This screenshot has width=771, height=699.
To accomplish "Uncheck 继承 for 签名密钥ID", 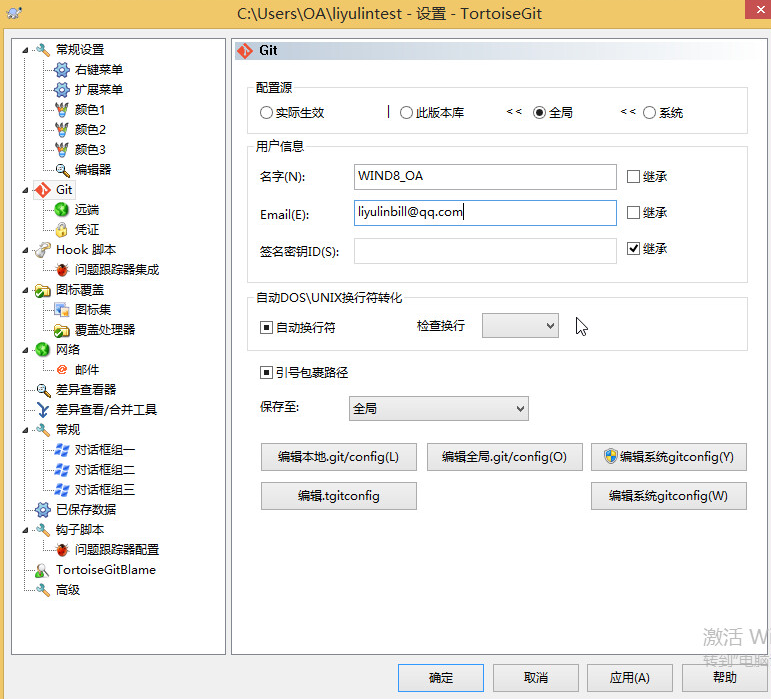I will (633, 248).
